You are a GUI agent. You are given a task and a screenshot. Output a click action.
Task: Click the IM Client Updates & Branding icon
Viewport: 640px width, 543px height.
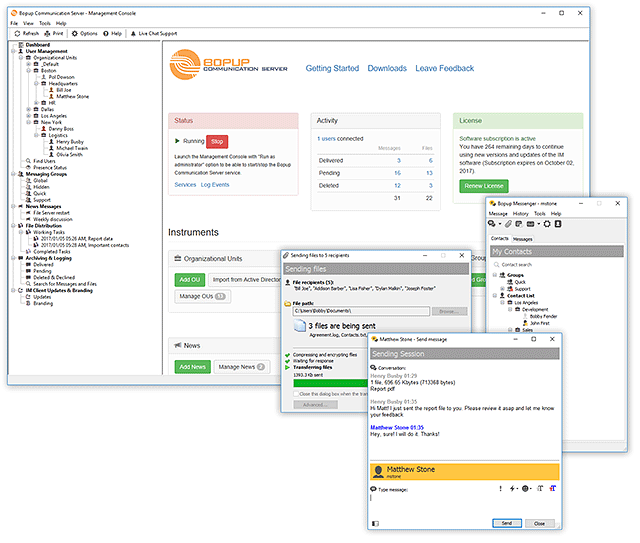pyautogui.click(x=21, y=291)
